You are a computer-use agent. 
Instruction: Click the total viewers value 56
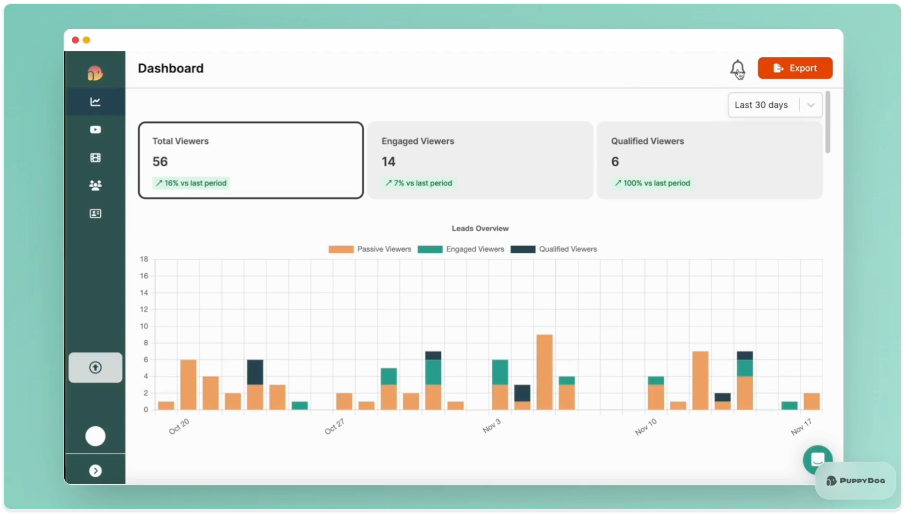[160, 162]
